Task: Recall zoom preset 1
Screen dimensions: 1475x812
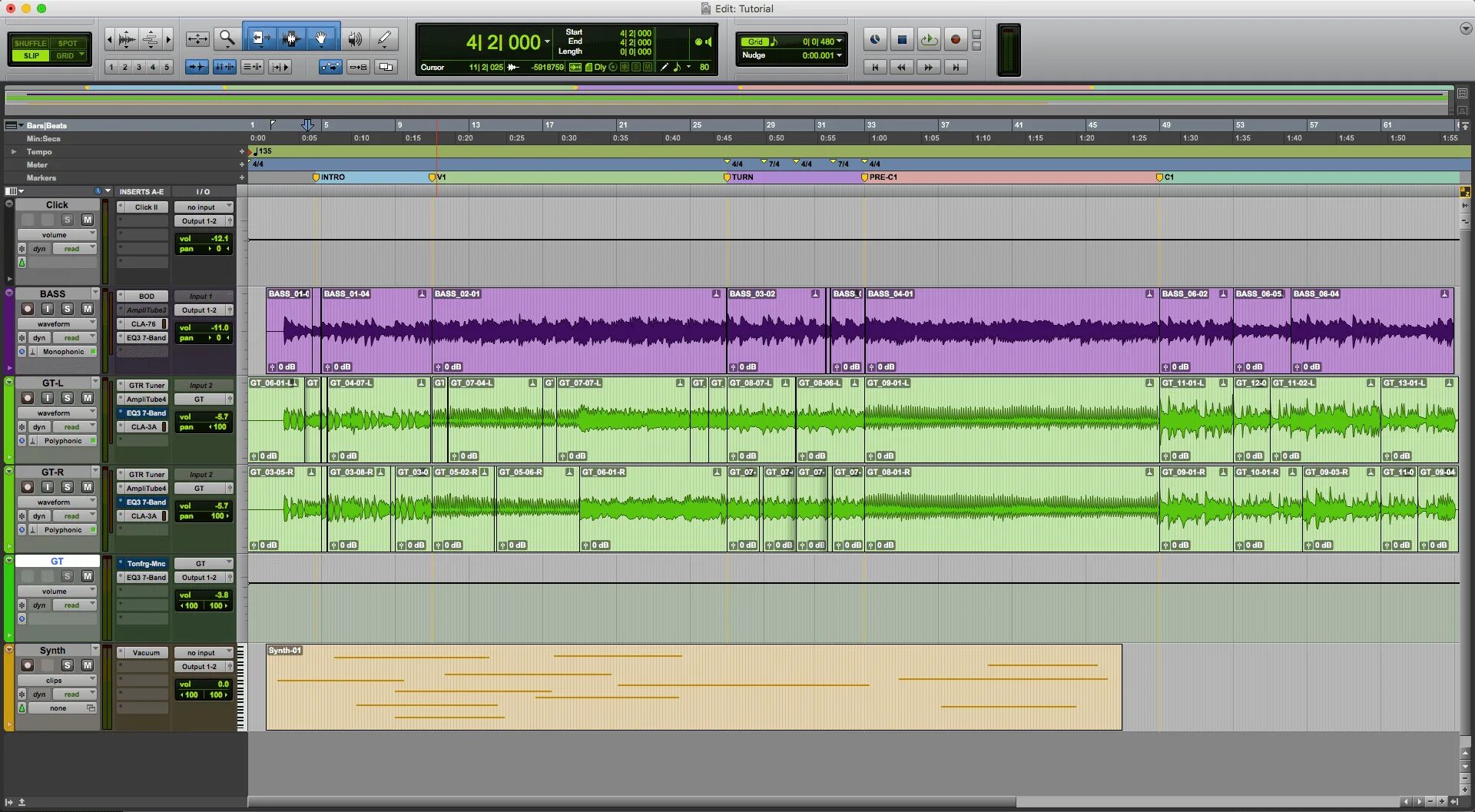Action: pos(111,67)
